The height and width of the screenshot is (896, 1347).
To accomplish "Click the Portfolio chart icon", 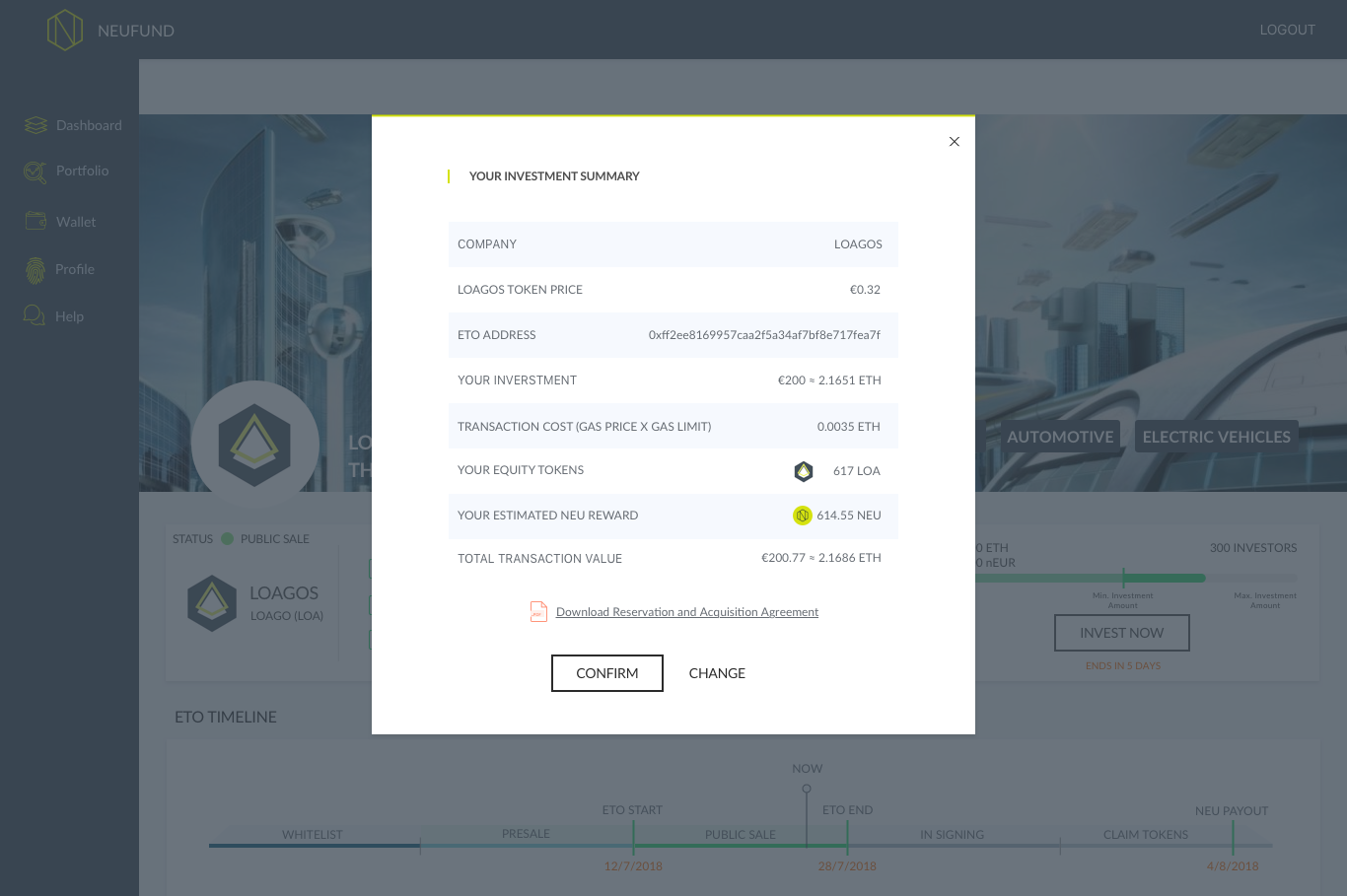I will coord(35,172).
